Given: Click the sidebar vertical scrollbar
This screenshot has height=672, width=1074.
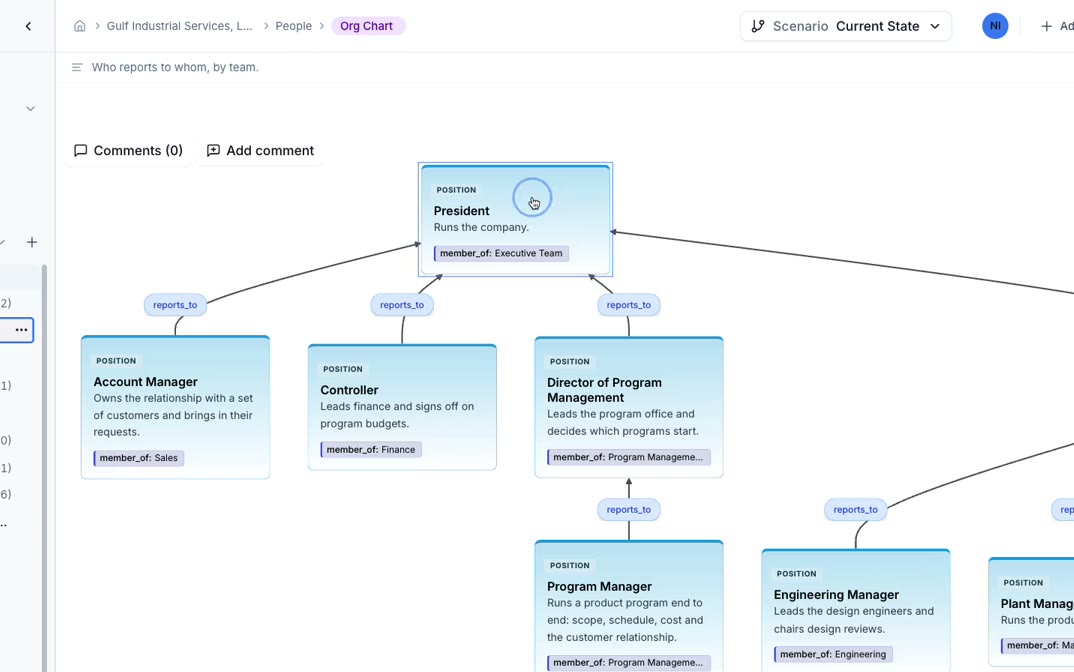Looking at the screenshot, I should [45, 468].
